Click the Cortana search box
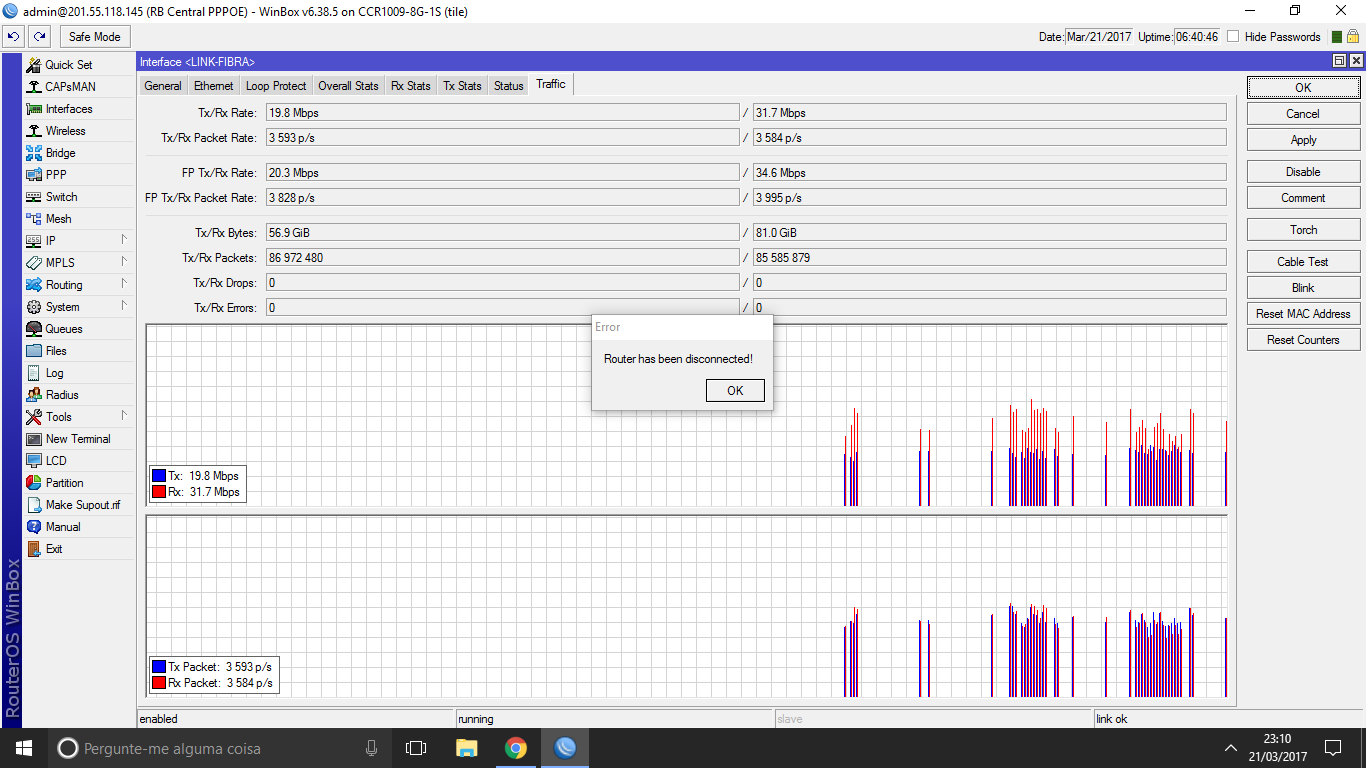 coord(220,748)
